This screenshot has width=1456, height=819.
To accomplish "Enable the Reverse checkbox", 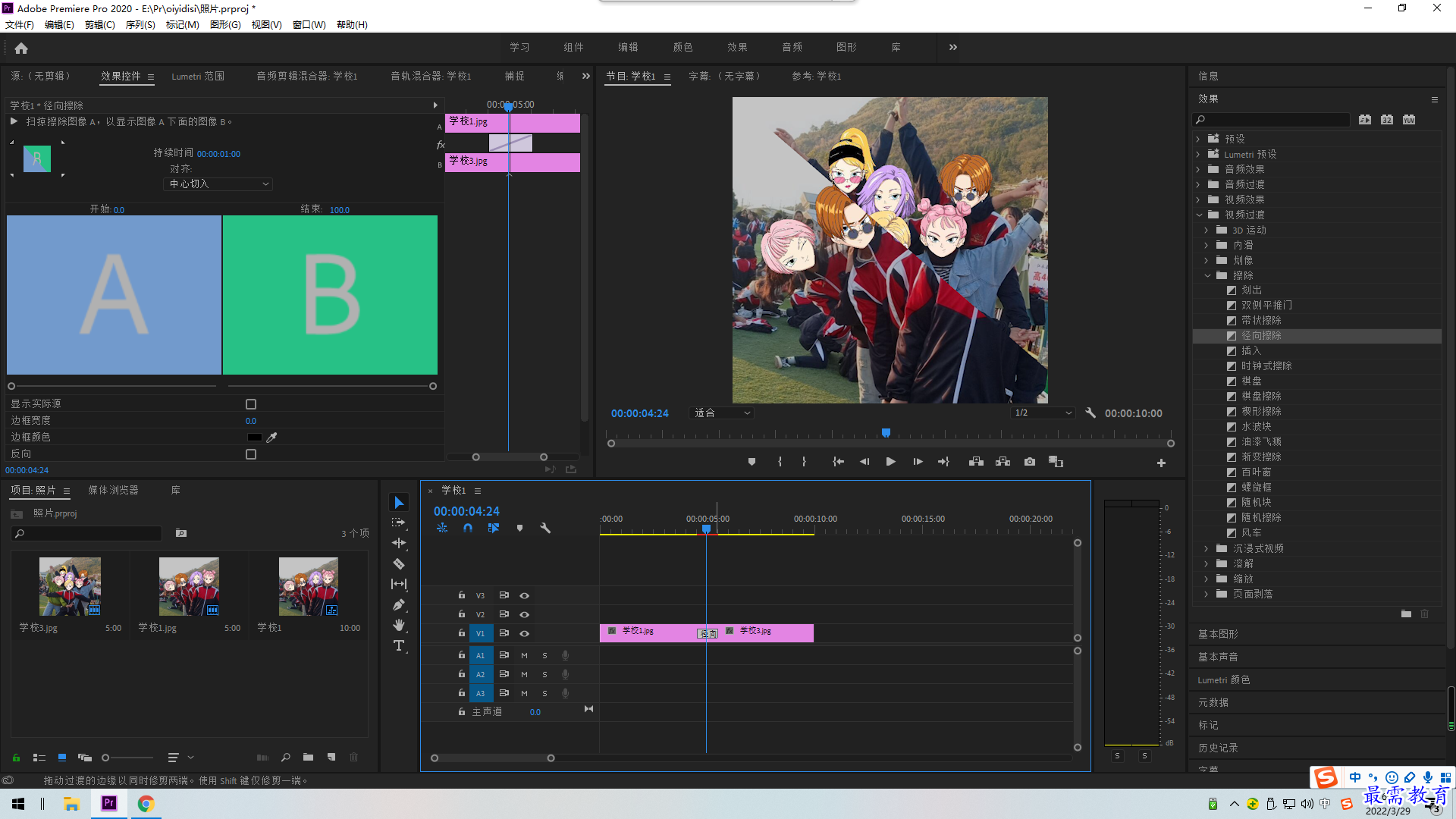I will [251, 454].
